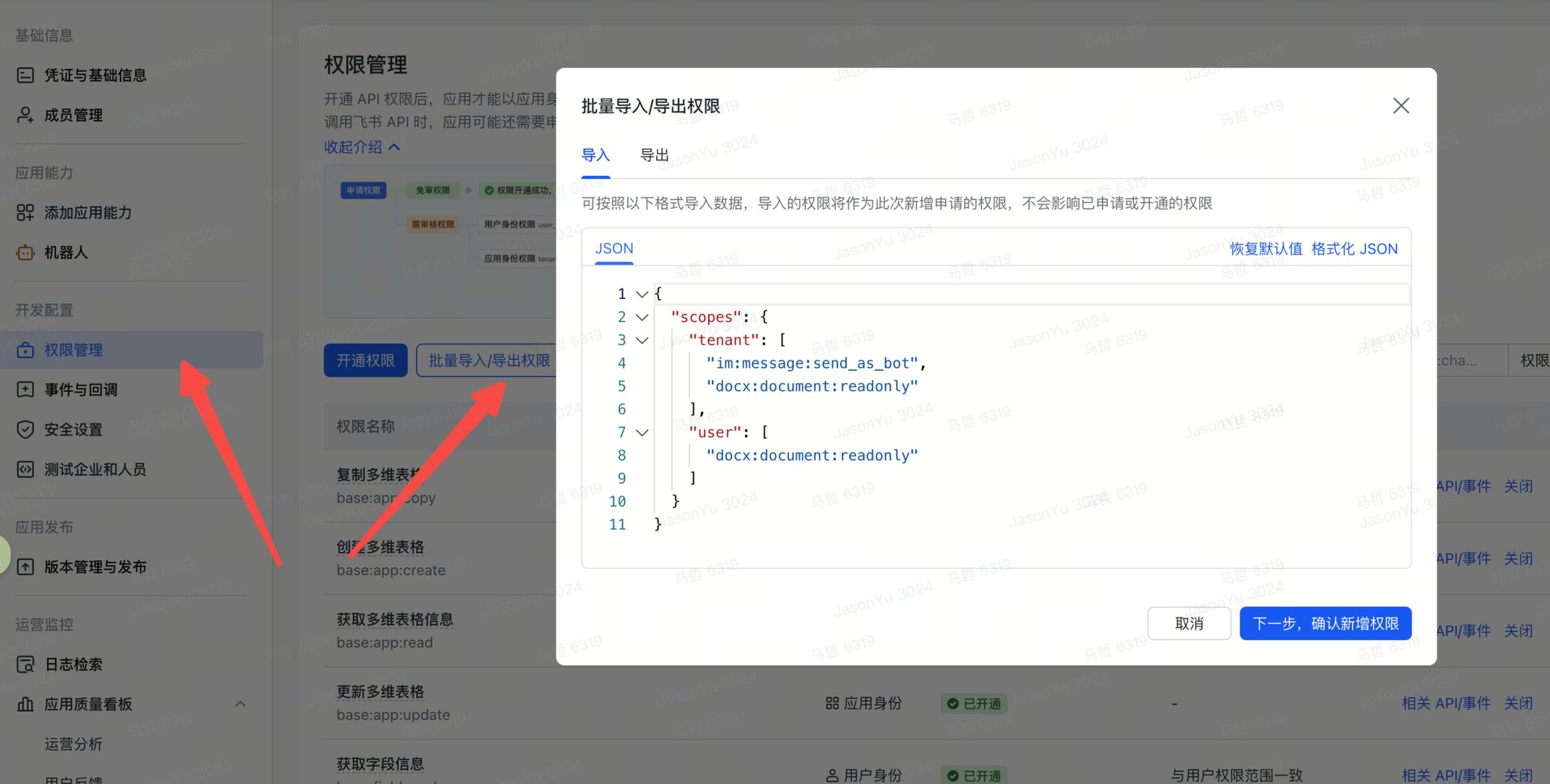This screenshot has width=1550, height=784.
Task: Switch to the 导入 tab
Action: [596, 155]
